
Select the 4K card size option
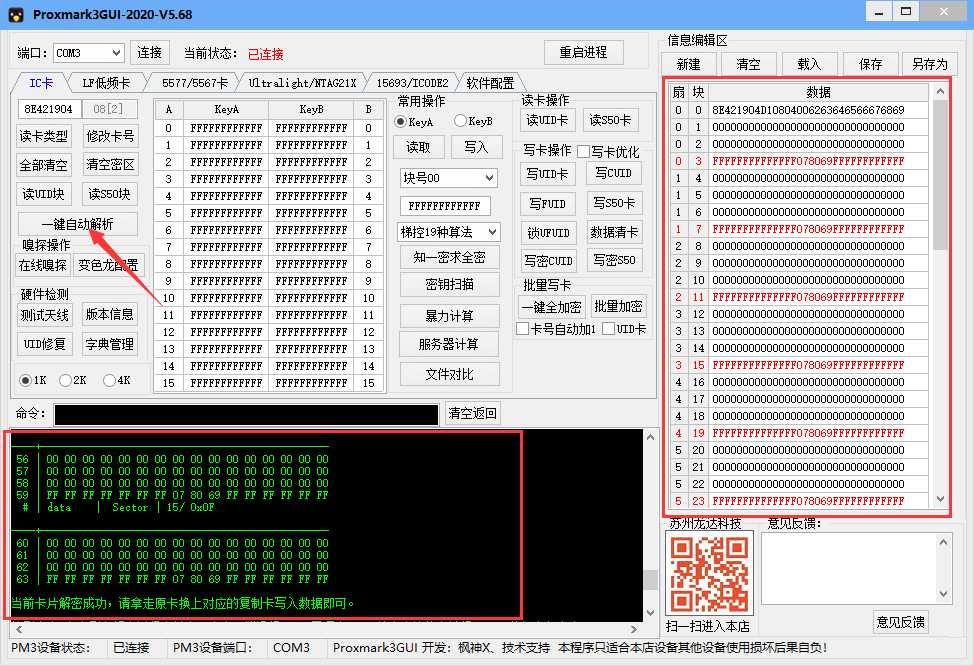click(109, 380)
